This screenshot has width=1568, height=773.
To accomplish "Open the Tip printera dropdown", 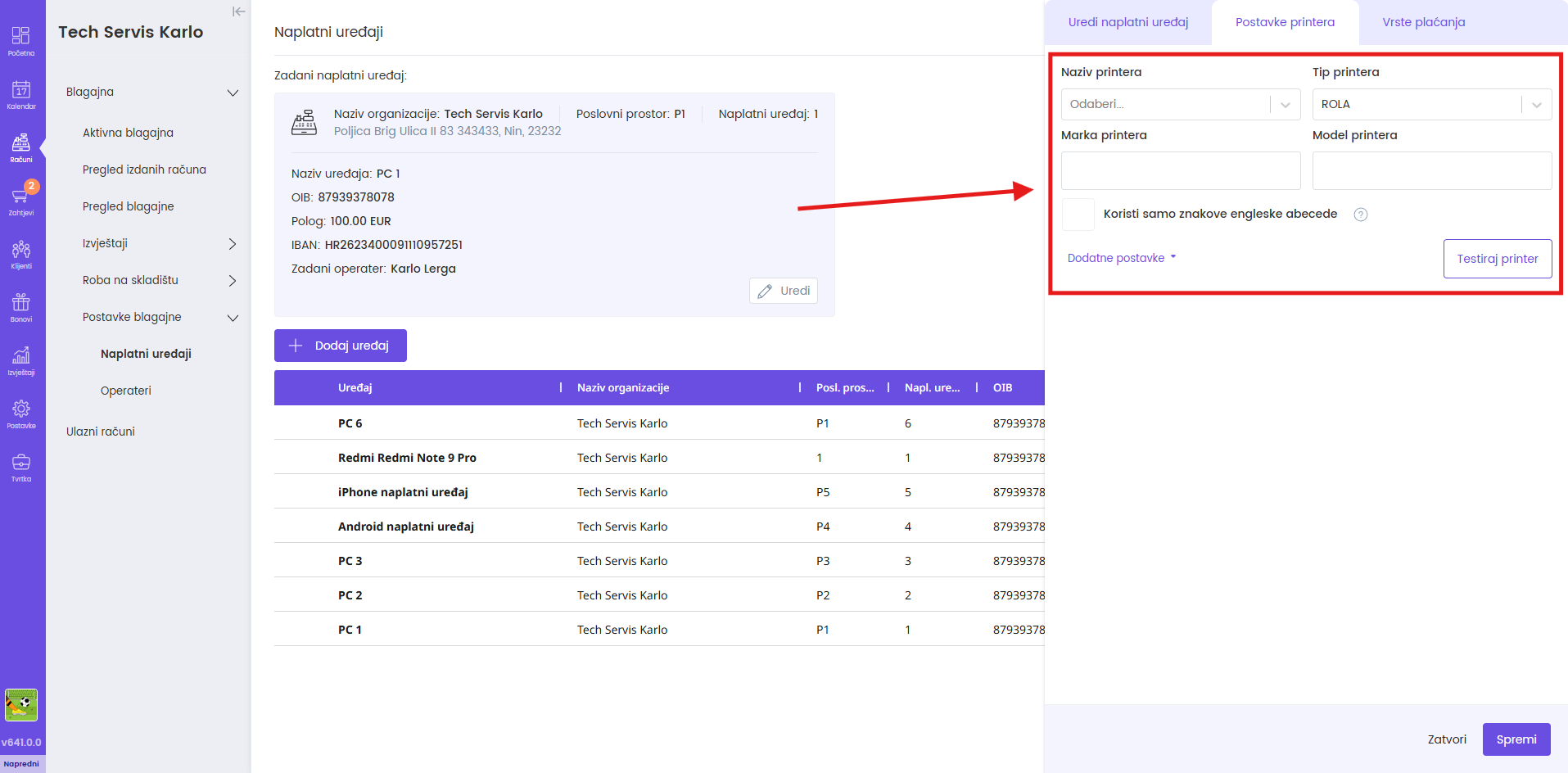I will click(1431, 105).
